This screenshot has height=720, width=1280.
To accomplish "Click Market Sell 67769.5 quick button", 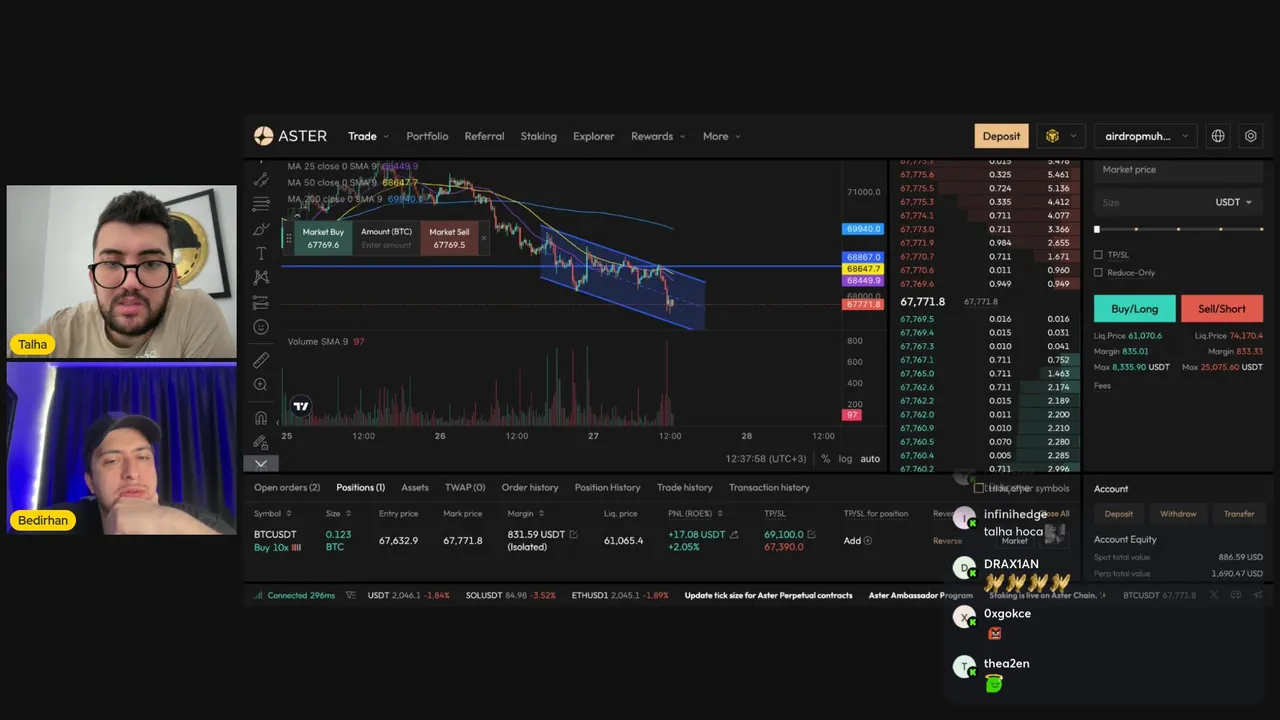I will [449, 238].
